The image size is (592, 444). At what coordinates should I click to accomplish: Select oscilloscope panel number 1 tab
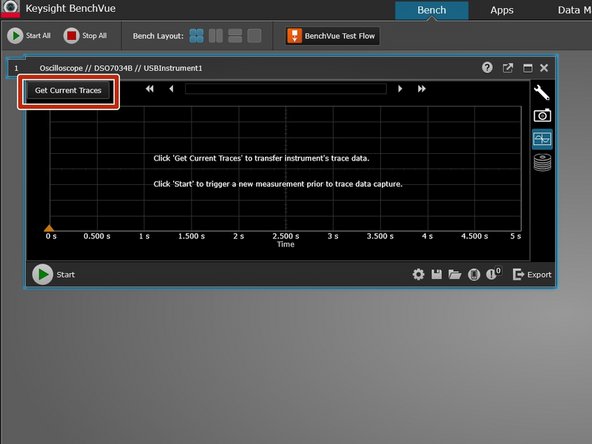(x=16, y=68)
